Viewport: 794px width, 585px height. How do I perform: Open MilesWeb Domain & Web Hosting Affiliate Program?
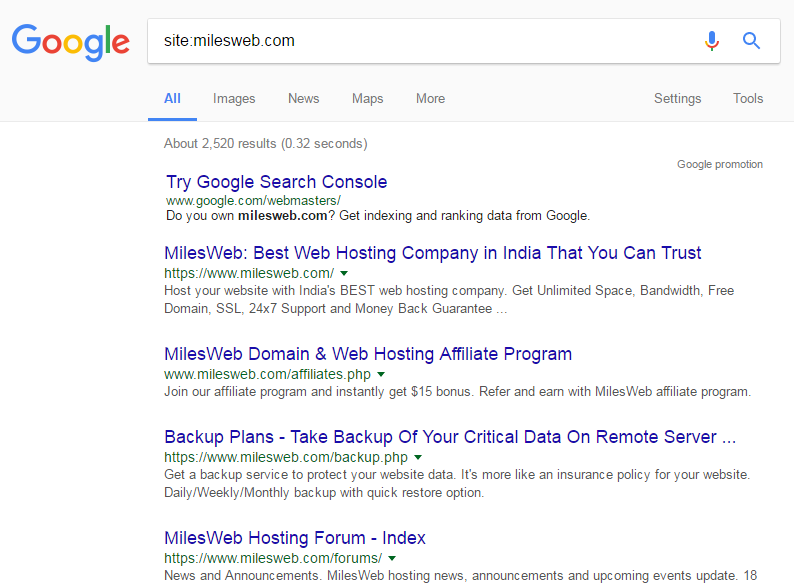(x=368, y=354)
